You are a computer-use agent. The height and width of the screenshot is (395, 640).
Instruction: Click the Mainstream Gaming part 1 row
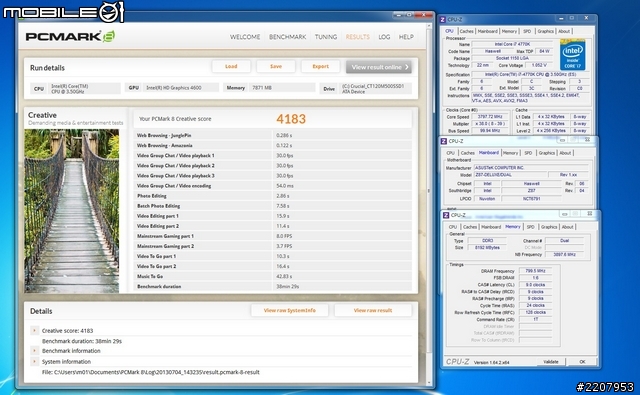click(273, 236)
